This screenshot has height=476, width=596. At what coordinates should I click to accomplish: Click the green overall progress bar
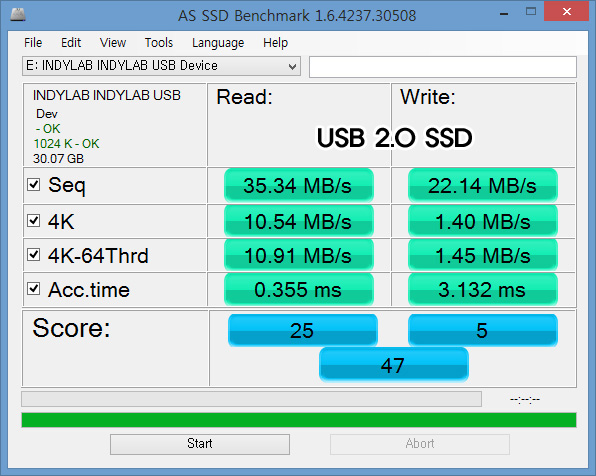(299, 420)
